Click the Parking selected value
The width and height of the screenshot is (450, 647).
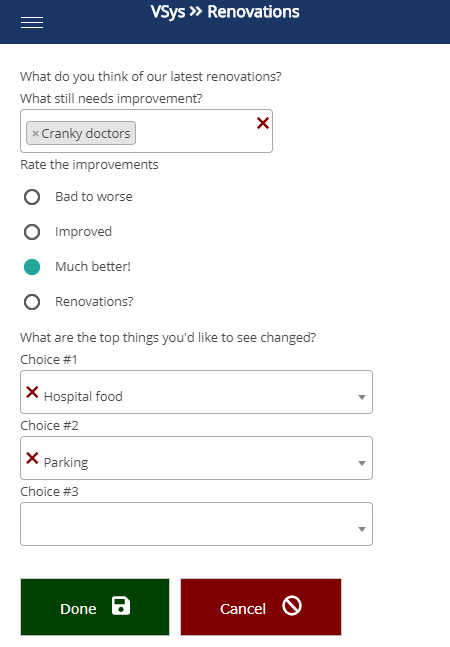click(66, 463)
